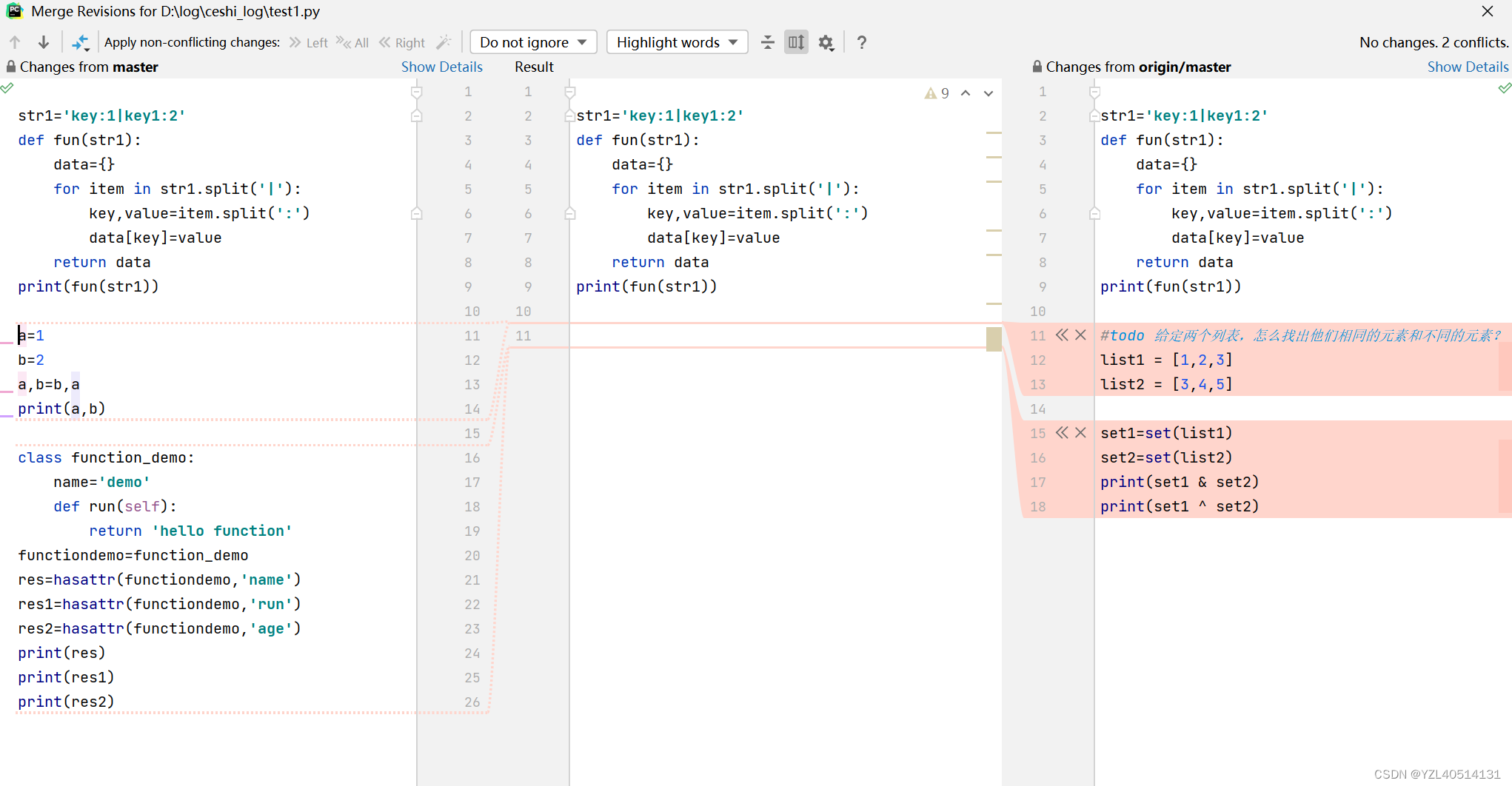Click 'list1 = [1,2,3]' line
This screenshot has width=1512, height=786.
(x=1166, y=360)
